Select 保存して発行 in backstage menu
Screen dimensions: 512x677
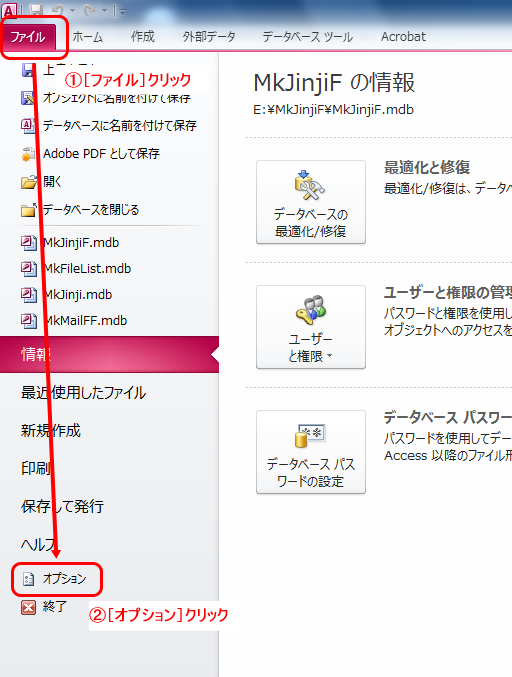click(63, 506)
